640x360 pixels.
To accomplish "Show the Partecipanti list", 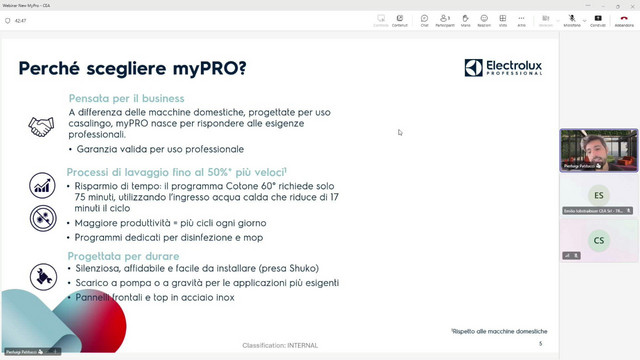I will (444, 21).
